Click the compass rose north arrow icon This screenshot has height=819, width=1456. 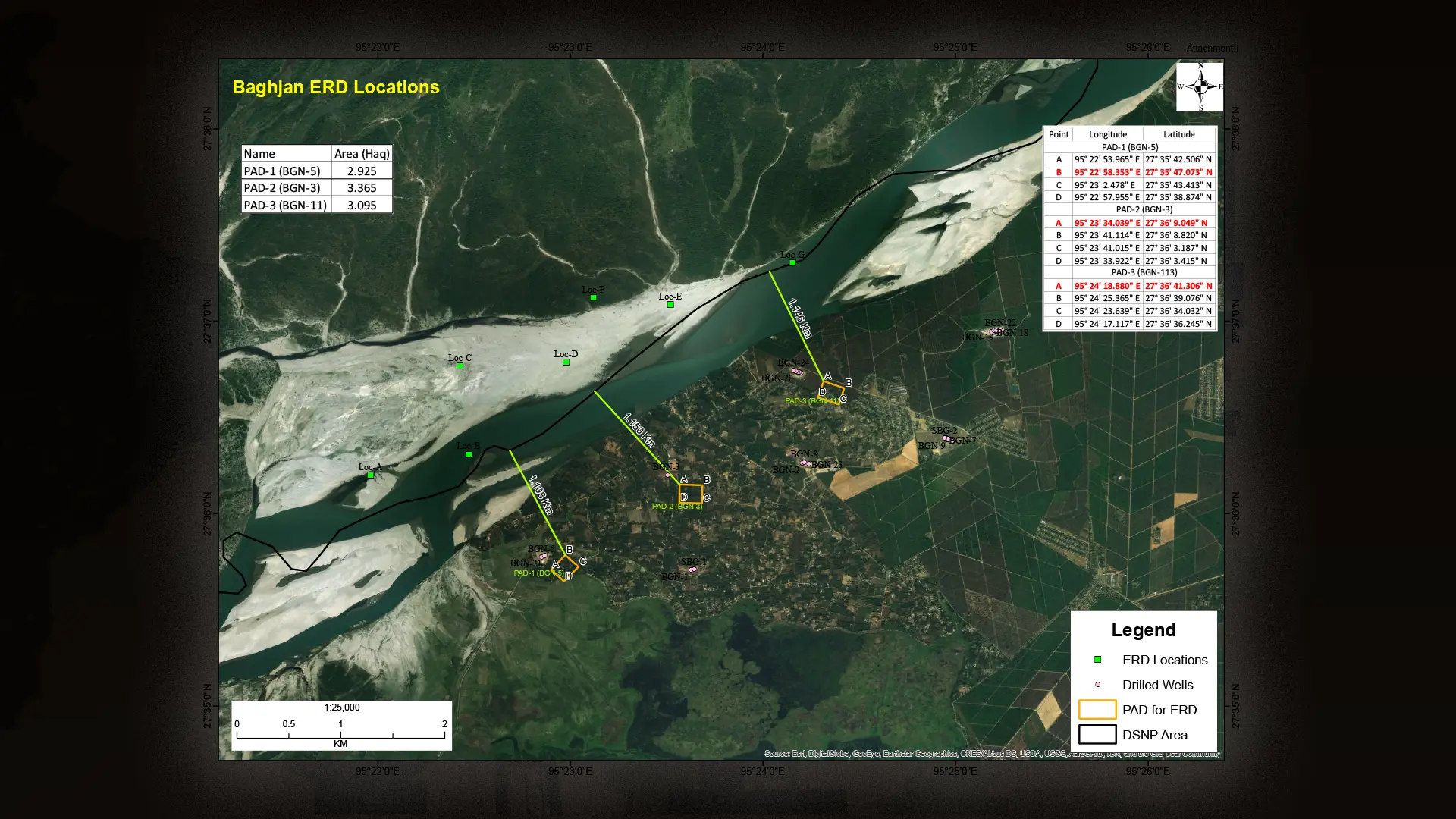pos(1200,87)
